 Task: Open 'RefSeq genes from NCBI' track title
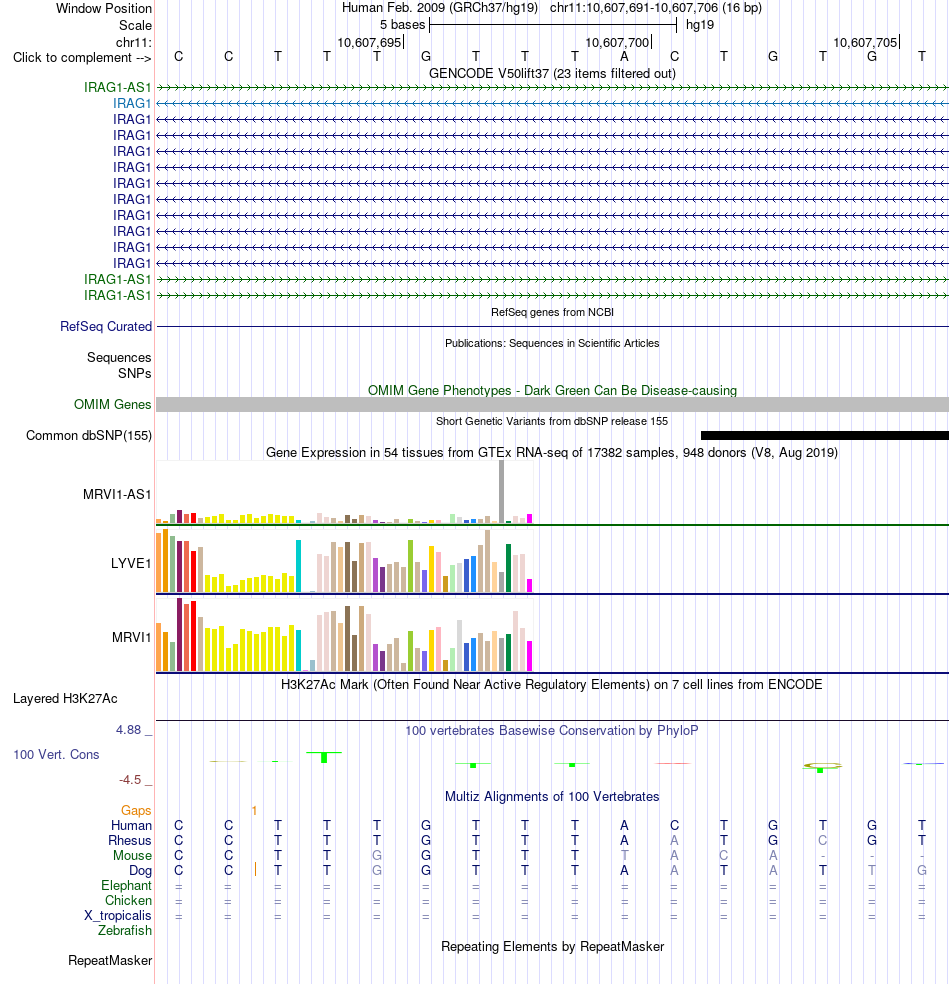point(552,313)
